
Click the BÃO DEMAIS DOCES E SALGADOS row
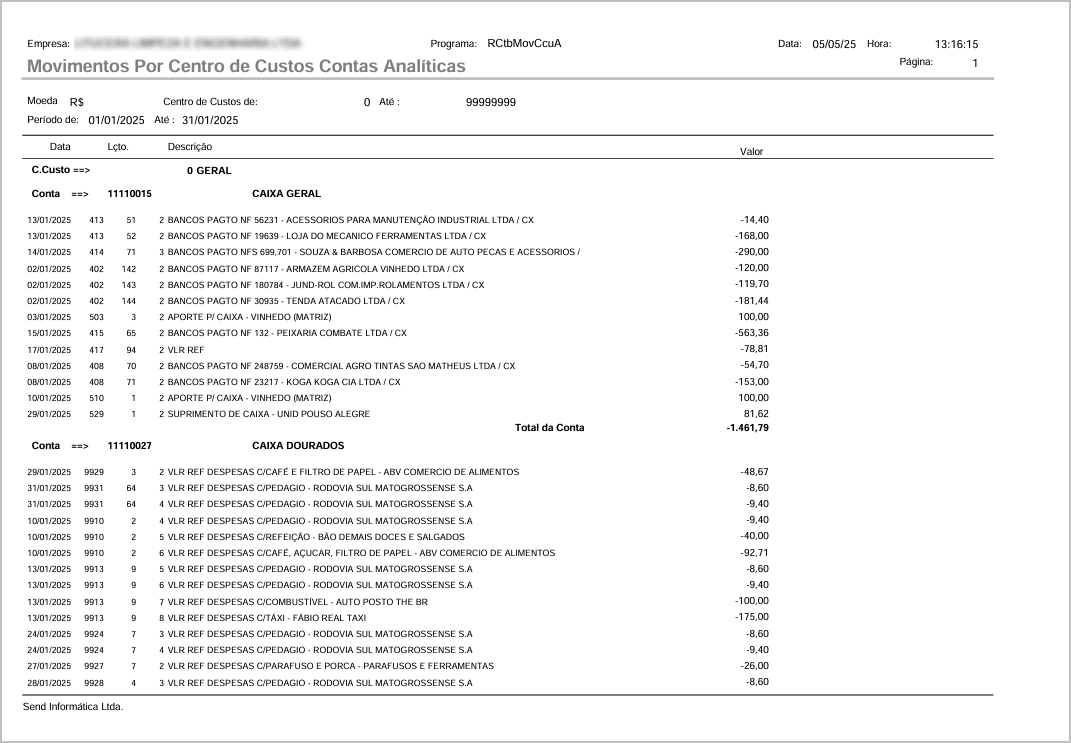click(398, 537)
